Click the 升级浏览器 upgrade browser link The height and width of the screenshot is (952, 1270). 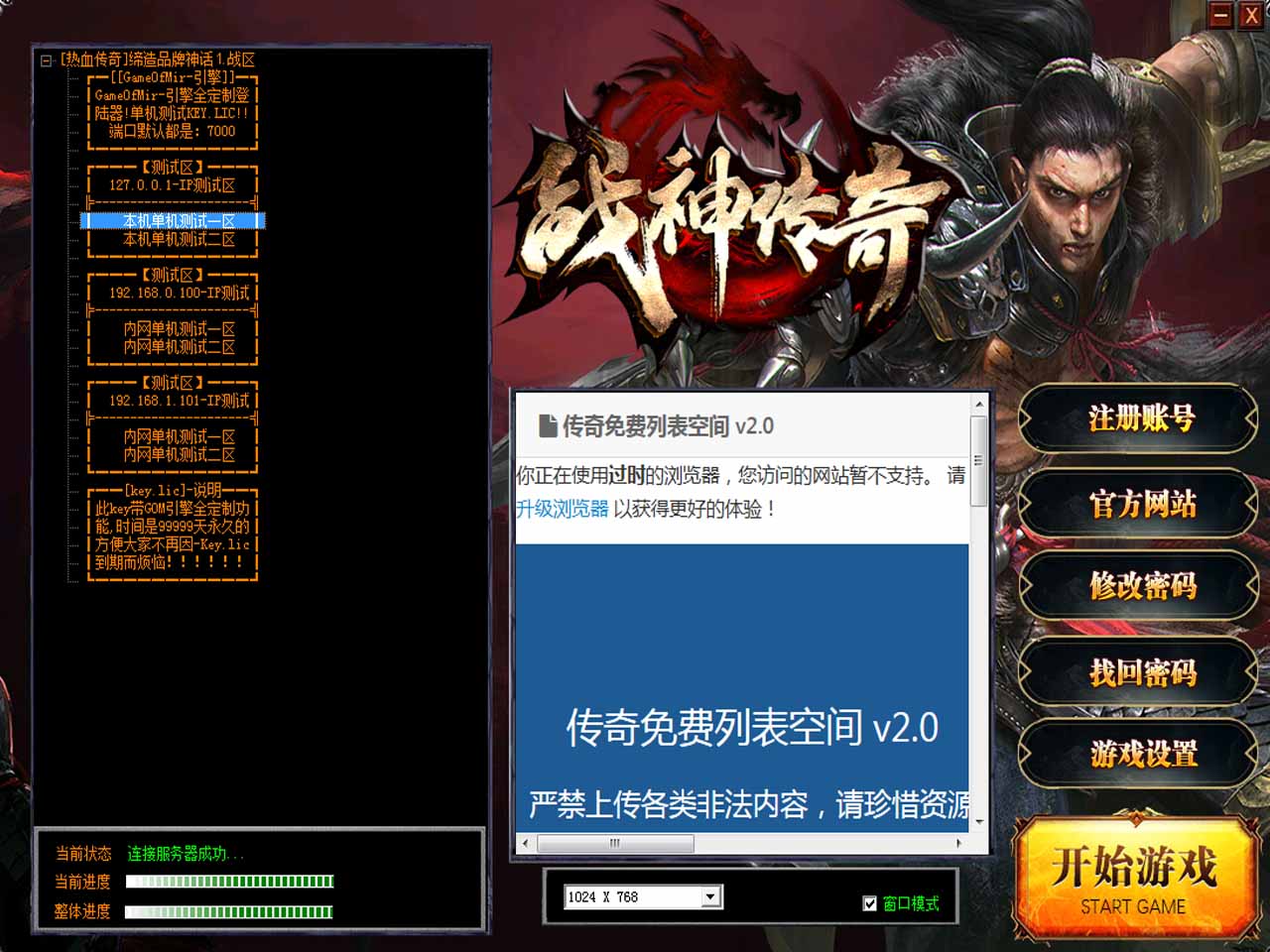(x=562, y=509)
